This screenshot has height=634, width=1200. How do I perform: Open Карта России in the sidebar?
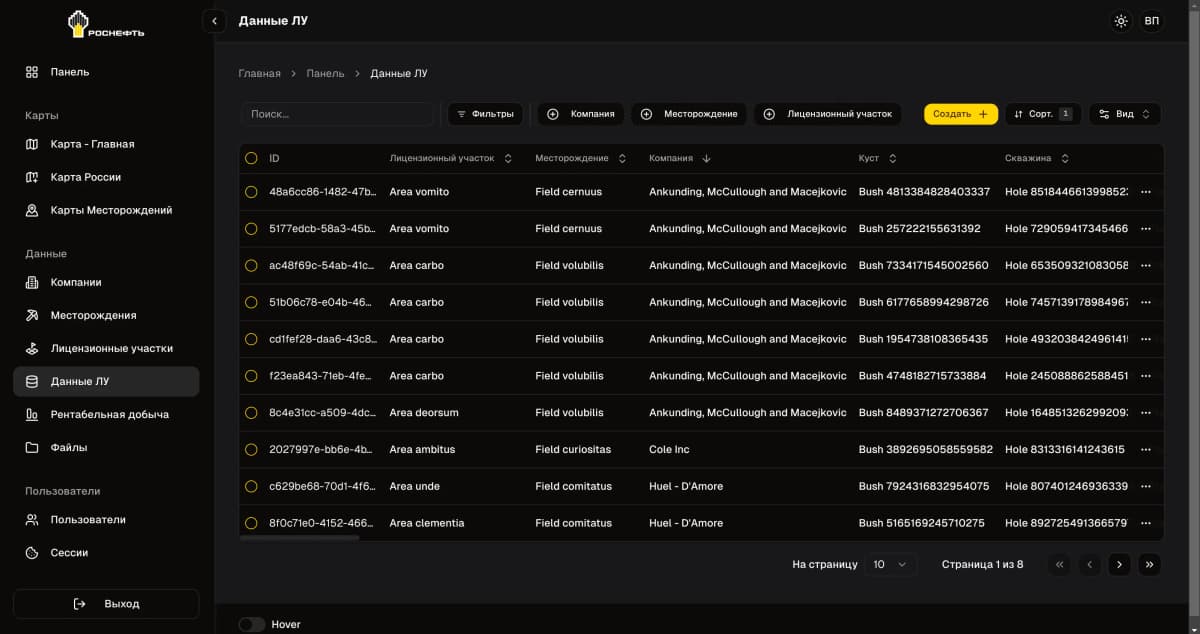pyautogui.click(x=86, y=177)
